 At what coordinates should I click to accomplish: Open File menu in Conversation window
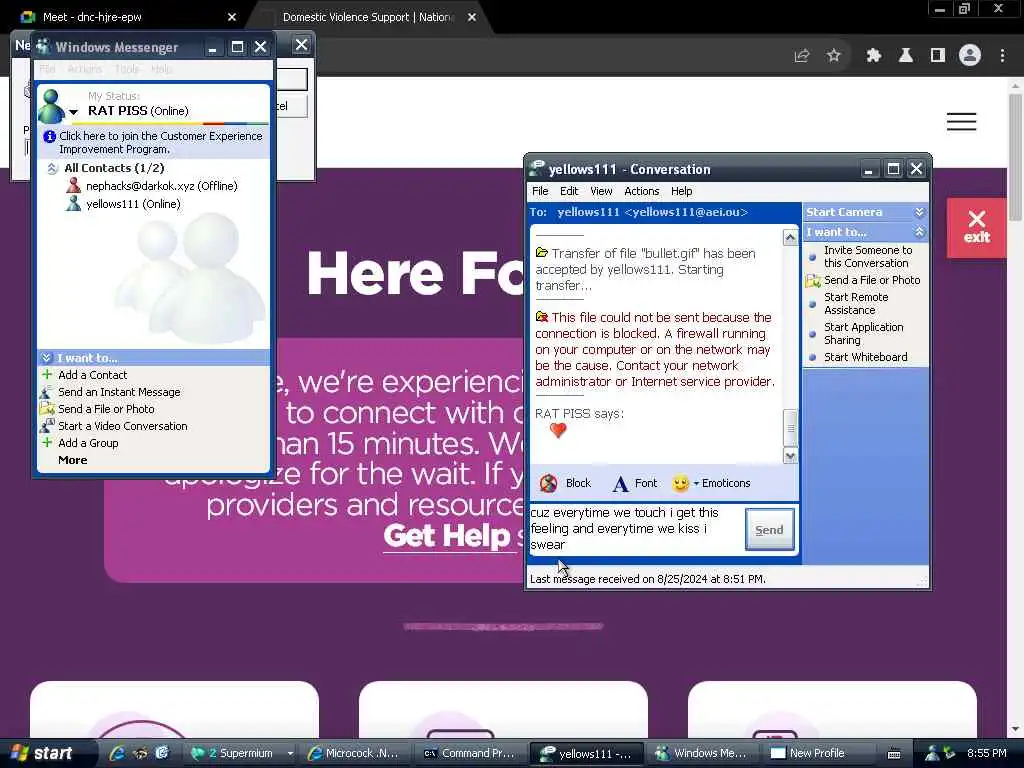[540, 191]
